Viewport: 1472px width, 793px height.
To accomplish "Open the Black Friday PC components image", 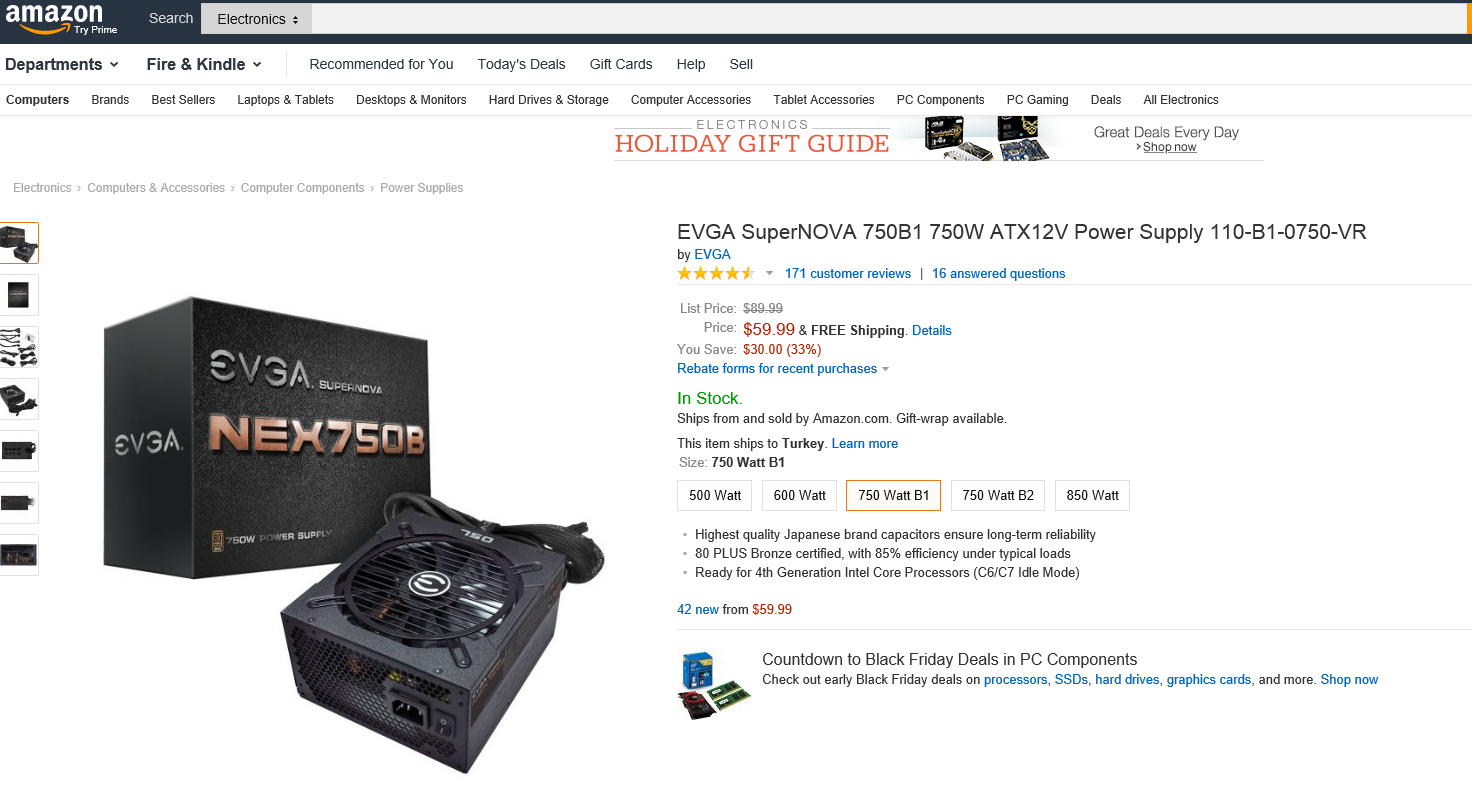I will click(714, 685).
